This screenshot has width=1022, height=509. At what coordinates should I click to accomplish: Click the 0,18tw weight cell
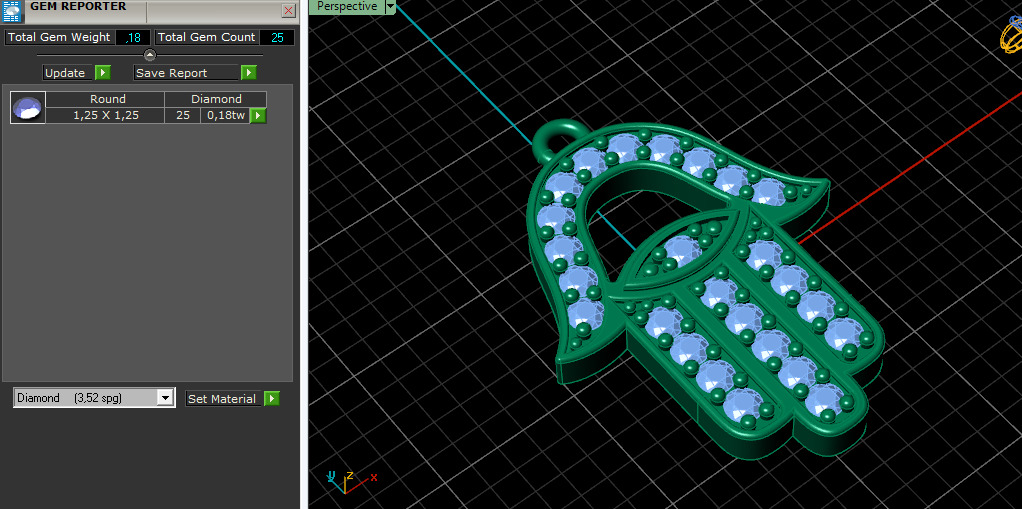[226, 115]
